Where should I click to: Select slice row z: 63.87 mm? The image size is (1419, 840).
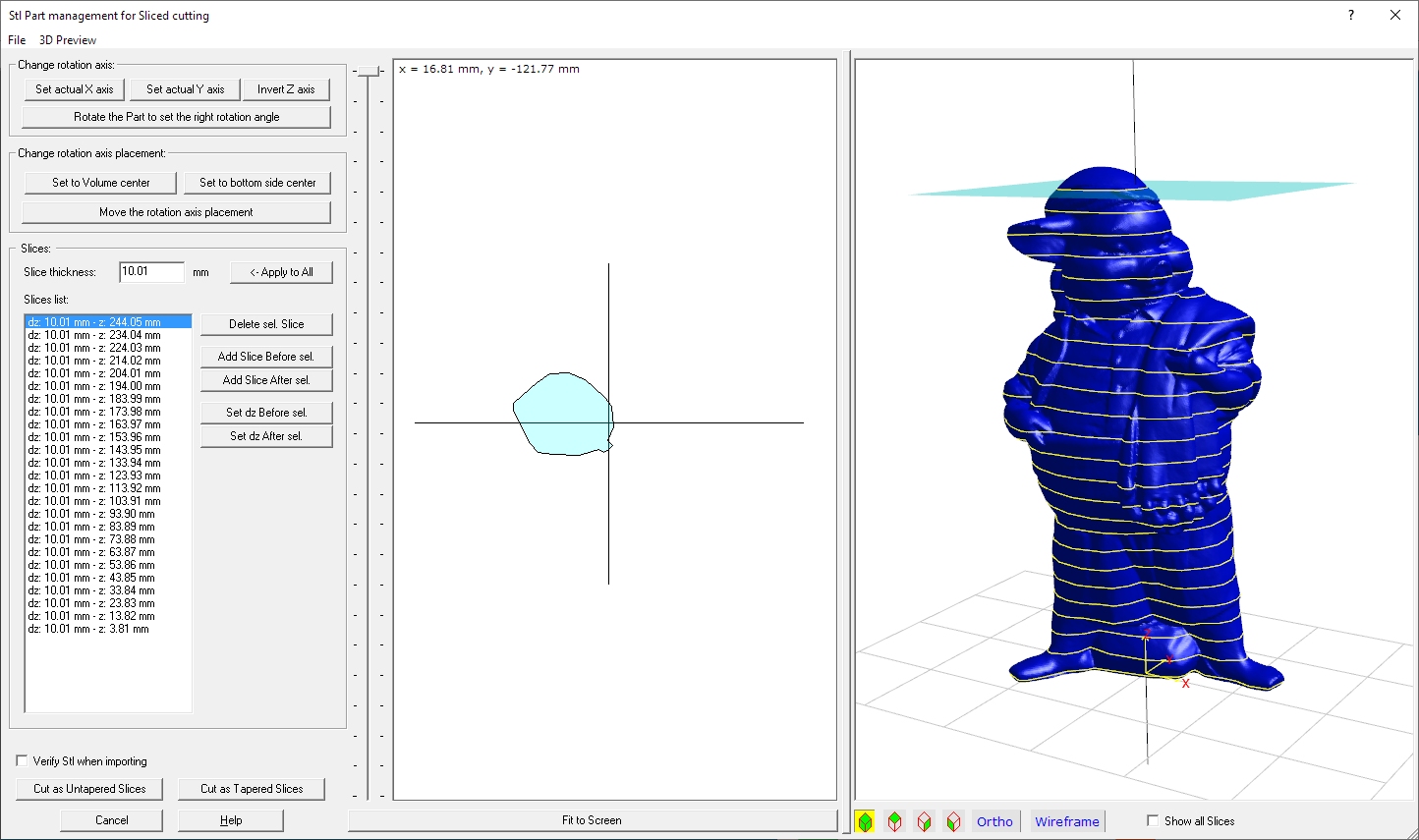[108, 552]
